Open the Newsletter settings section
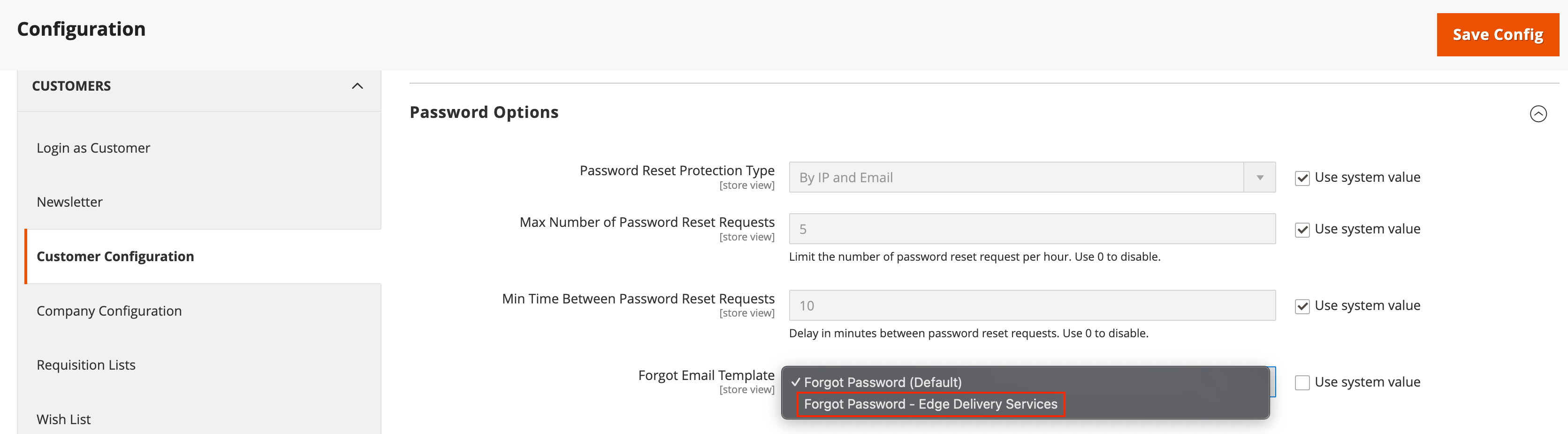1568x434 pixels. pyautogui.click(x=69, y=202)
